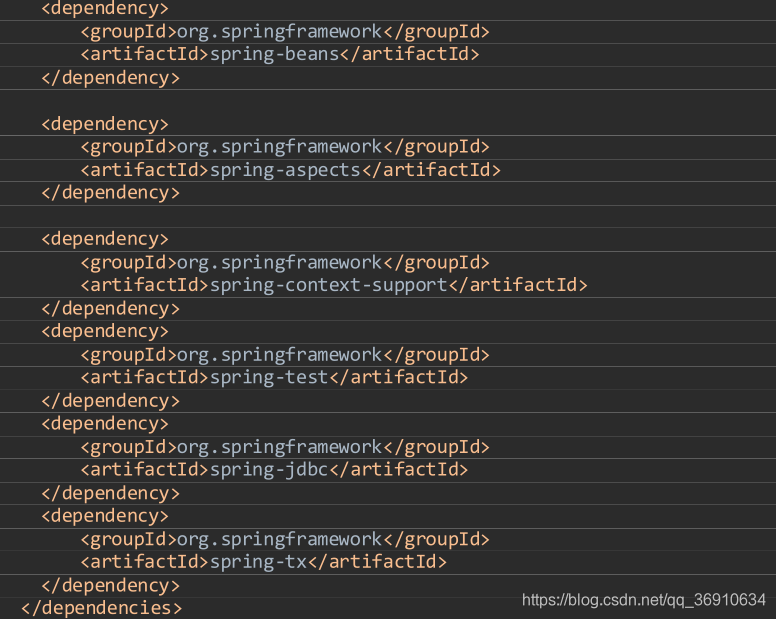
Task: Click <dependency> tag opening the spring-context-support block
Action: pos(105,239)
